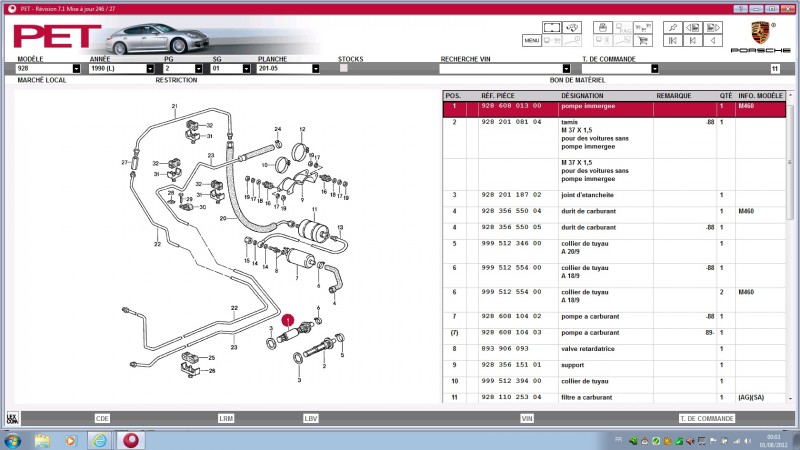Click the RÉF. PIÈCE column header
The image size is (800, 450).
click(498, 95)
